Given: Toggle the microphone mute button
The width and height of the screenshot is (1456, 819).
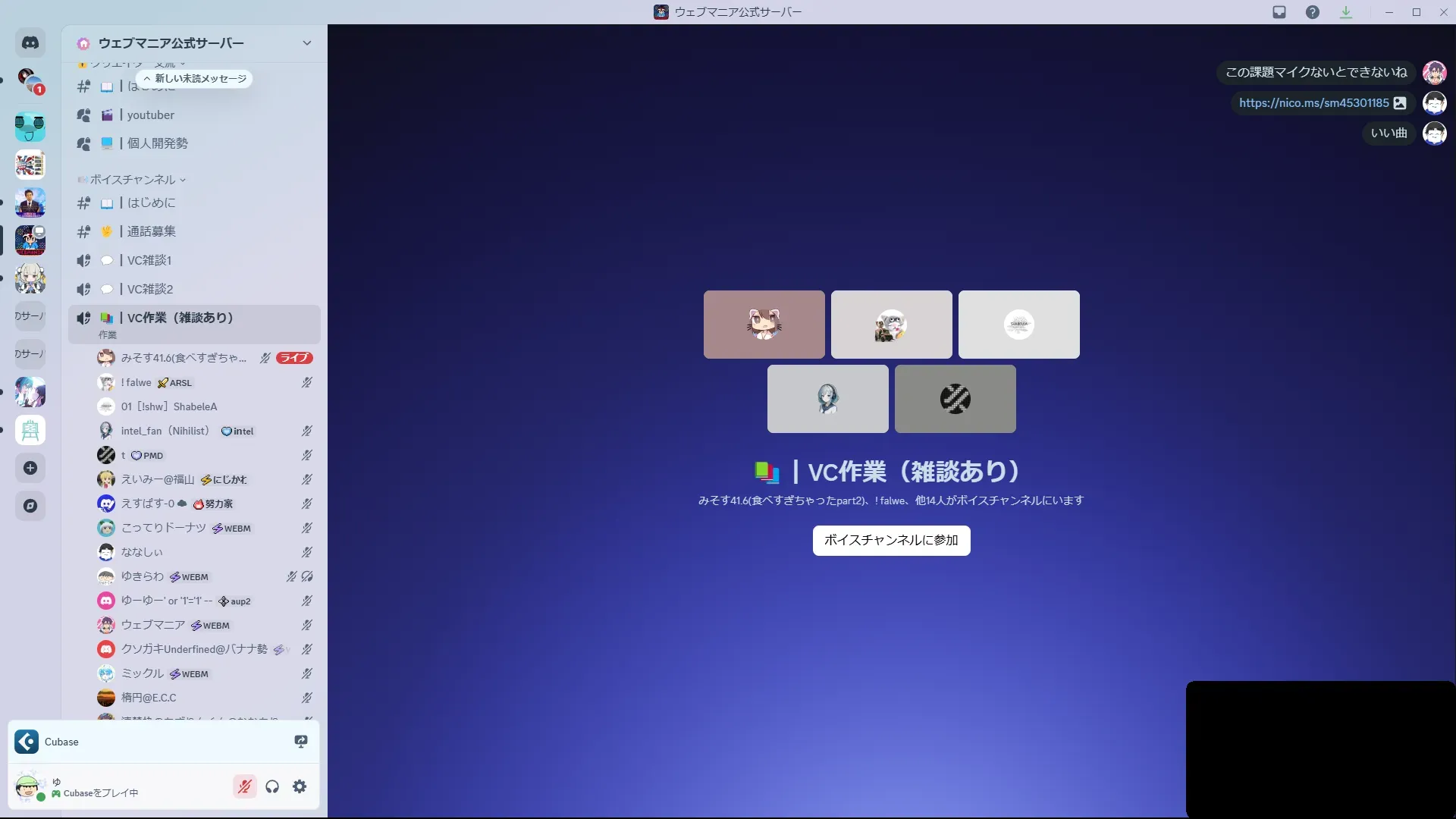Looking at the screenshot, I should pos(244,786).
